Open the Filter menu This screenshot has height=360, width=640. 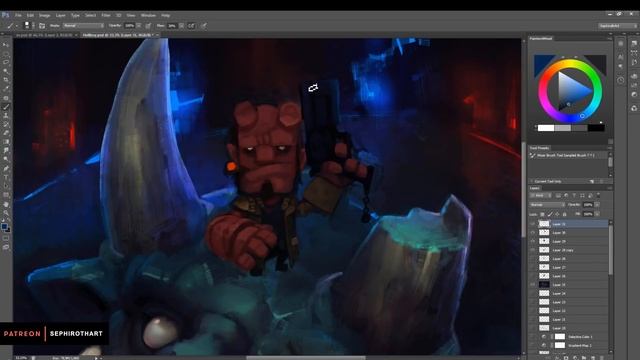[106, 15]
